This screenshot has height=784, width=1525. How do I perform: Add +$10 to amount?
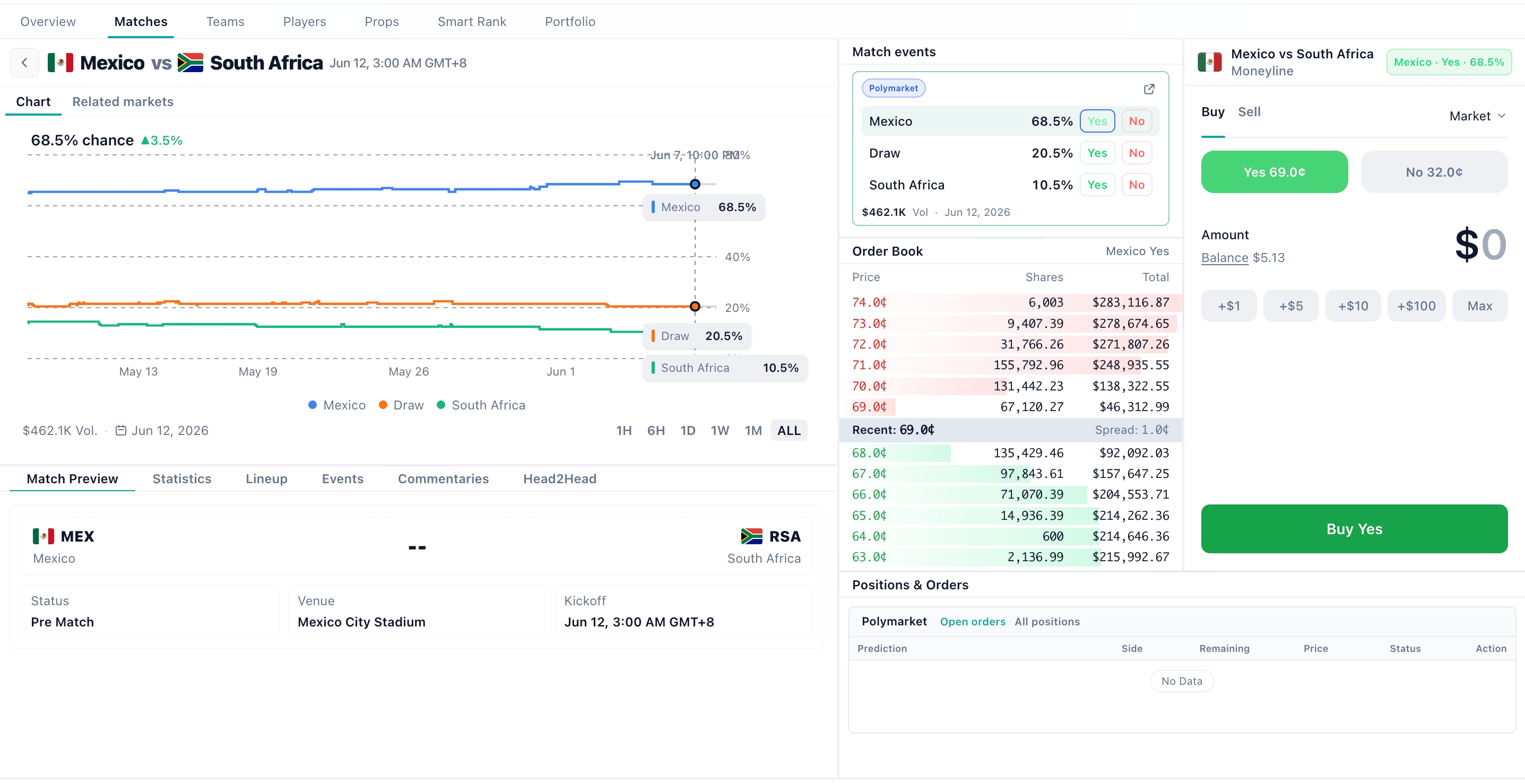(x=1353, y=307)
